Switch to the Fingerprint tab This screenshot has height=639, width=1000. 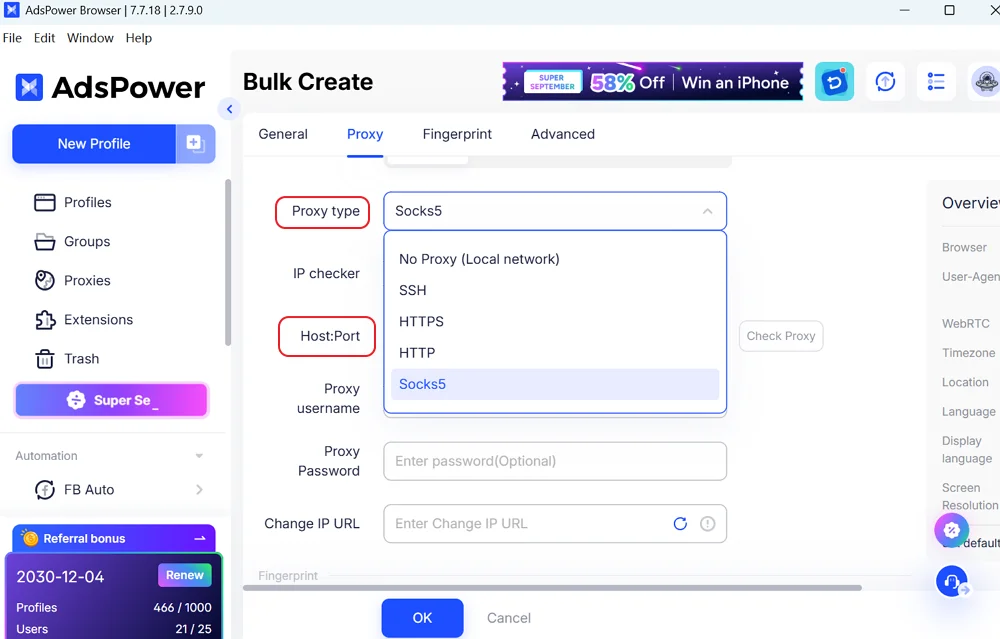coord(457,134)
